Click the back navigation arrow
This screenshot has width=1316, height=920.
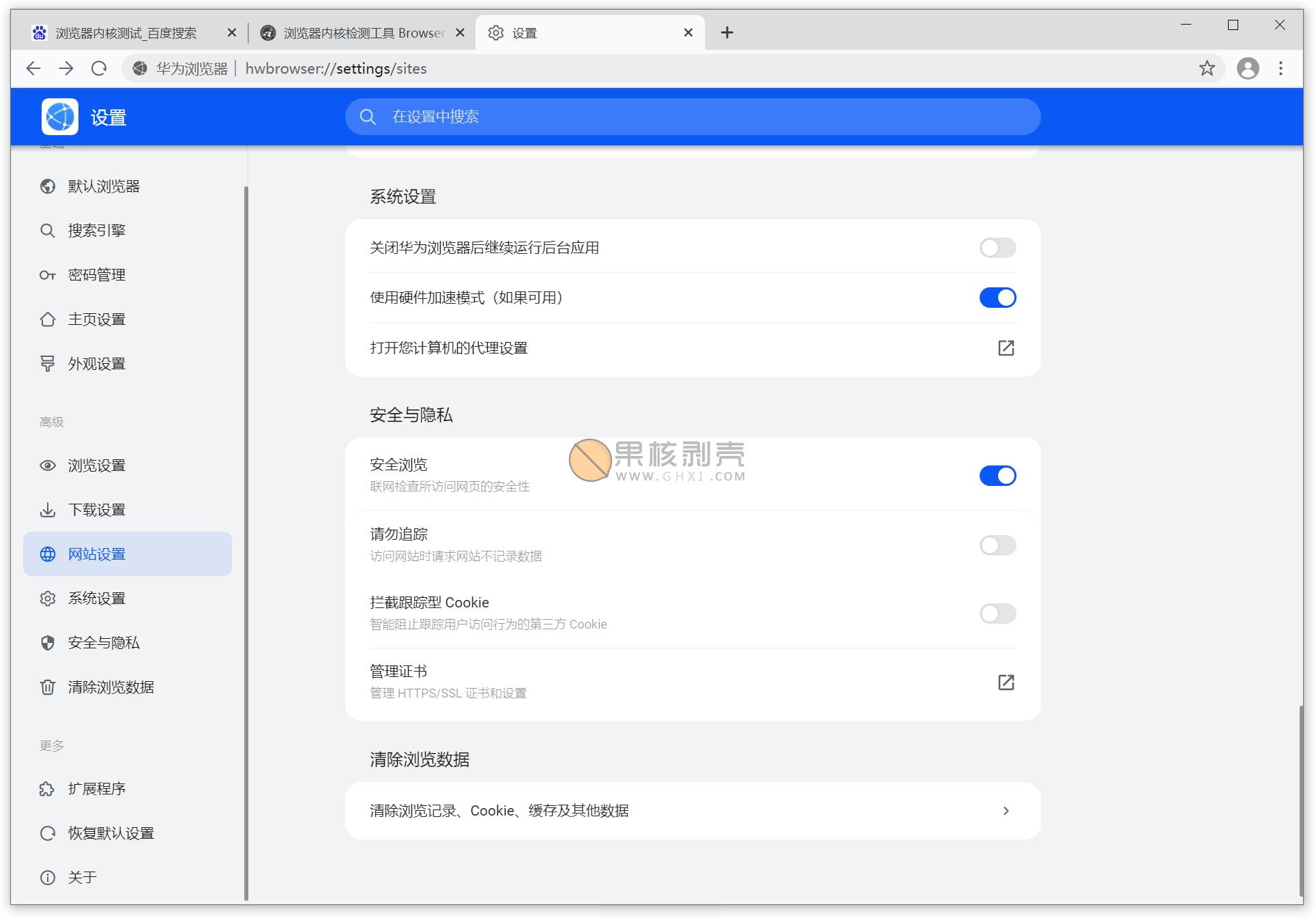[33, 68]
